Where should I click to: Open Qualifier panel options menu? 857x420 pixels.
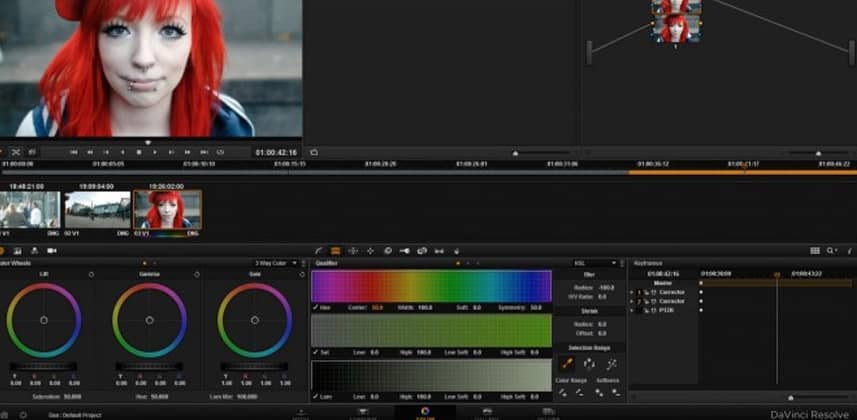(622, 264)
